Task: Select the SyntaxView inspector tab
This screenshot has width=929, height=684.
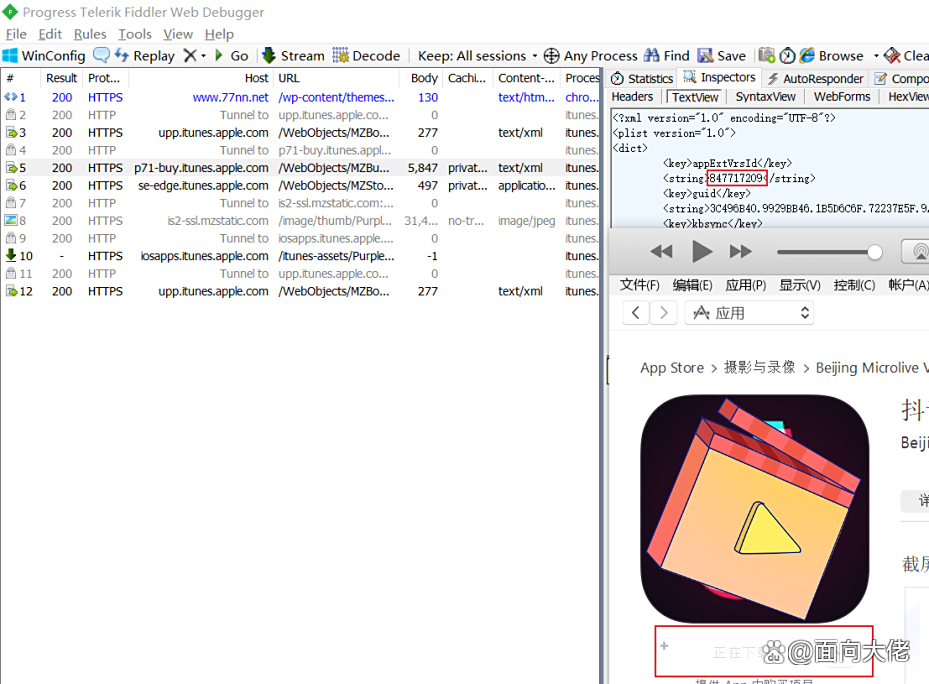Action: (x=765, y=97)
